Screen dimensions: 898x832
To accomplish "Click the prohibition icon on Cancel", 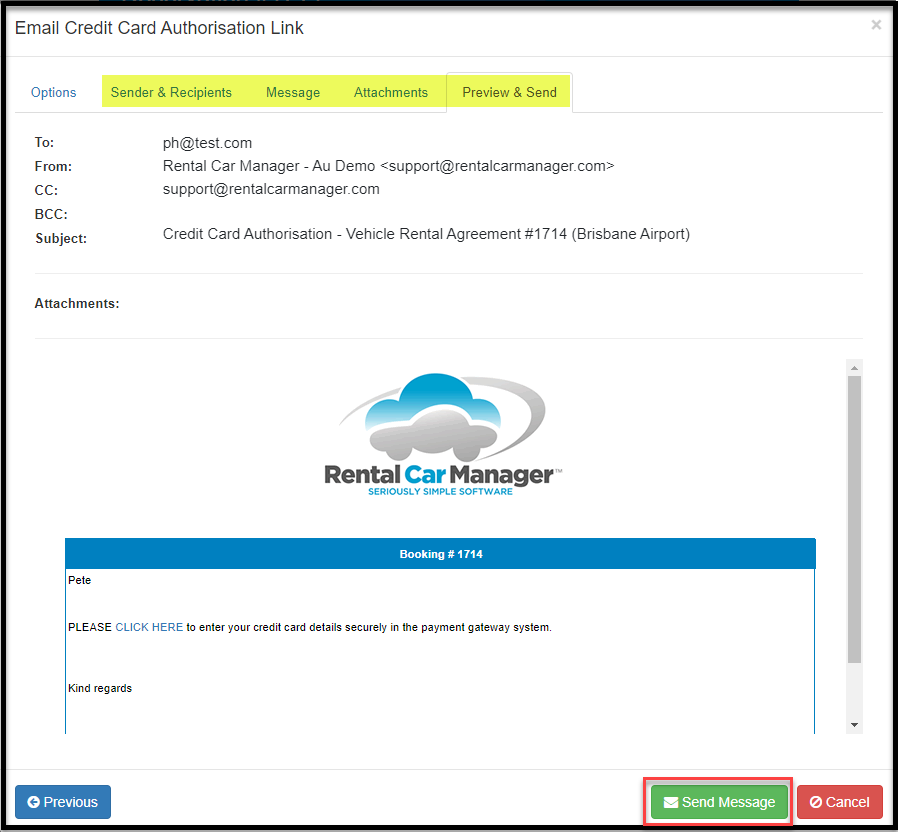I will (816, 802).
